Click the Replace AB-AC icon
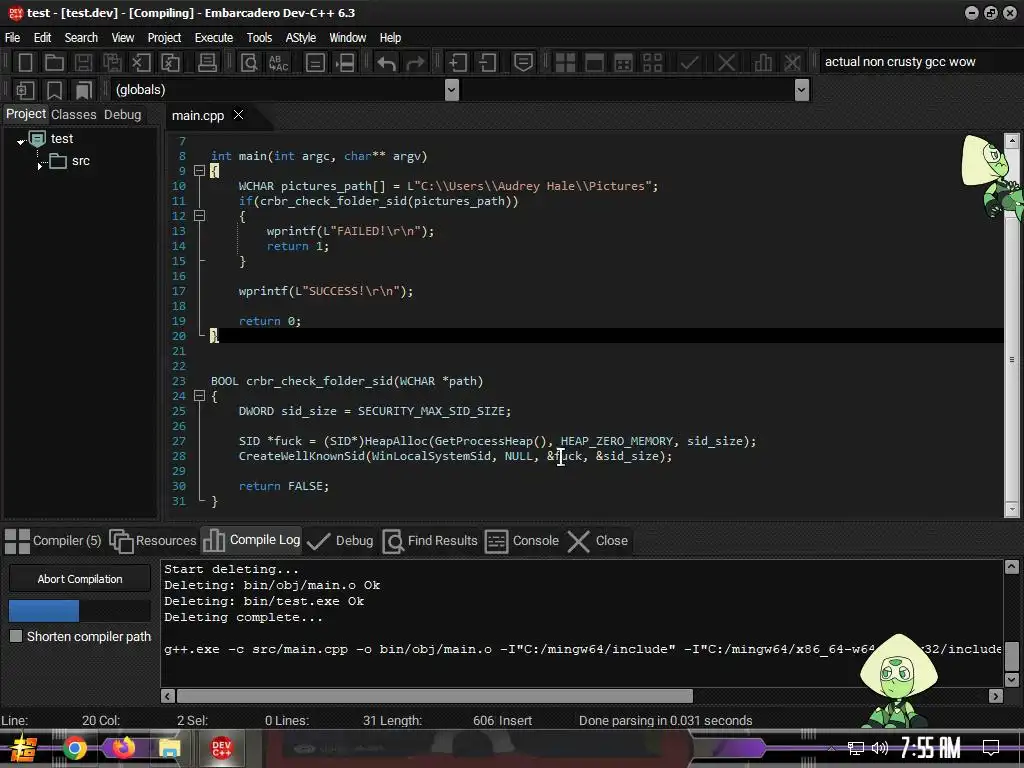The height and width of the screenshot is (768, 1024). coord(278,63)
